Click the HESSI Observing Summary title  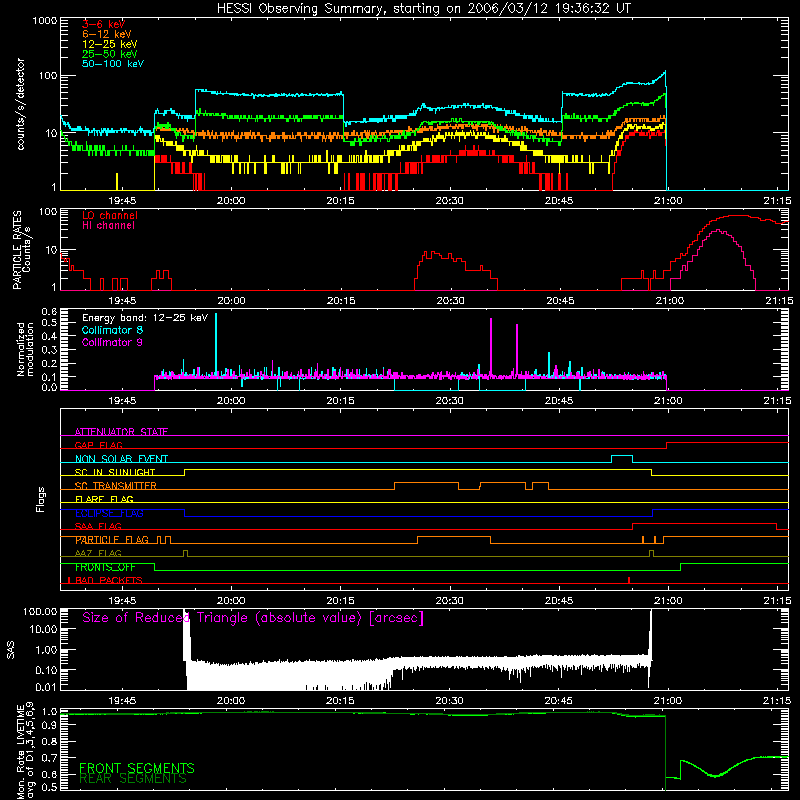[x=423, y=9]
